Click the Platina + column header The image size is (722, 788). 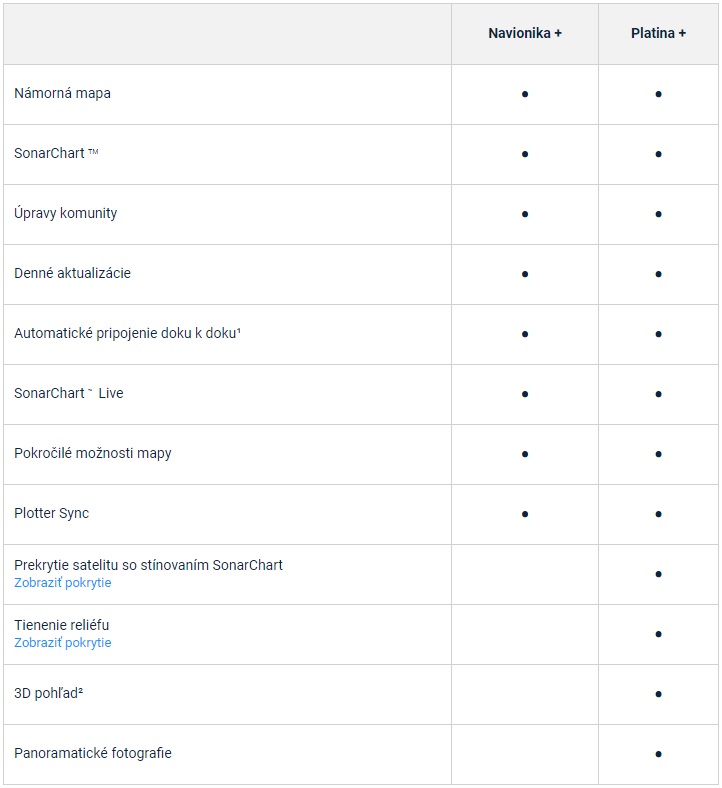pos(658,33)
